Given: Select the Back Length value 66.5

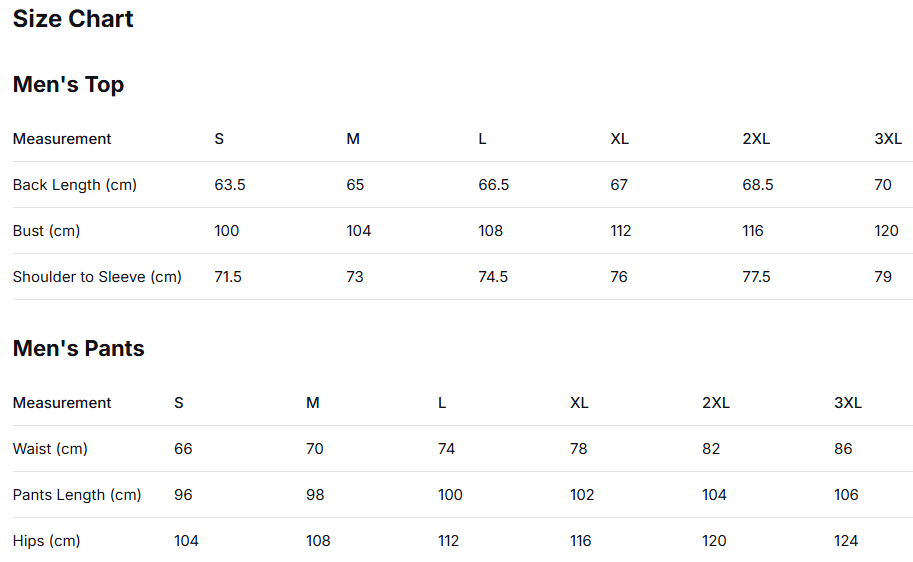Looking at the screenshot, I should tap(493, 185).
